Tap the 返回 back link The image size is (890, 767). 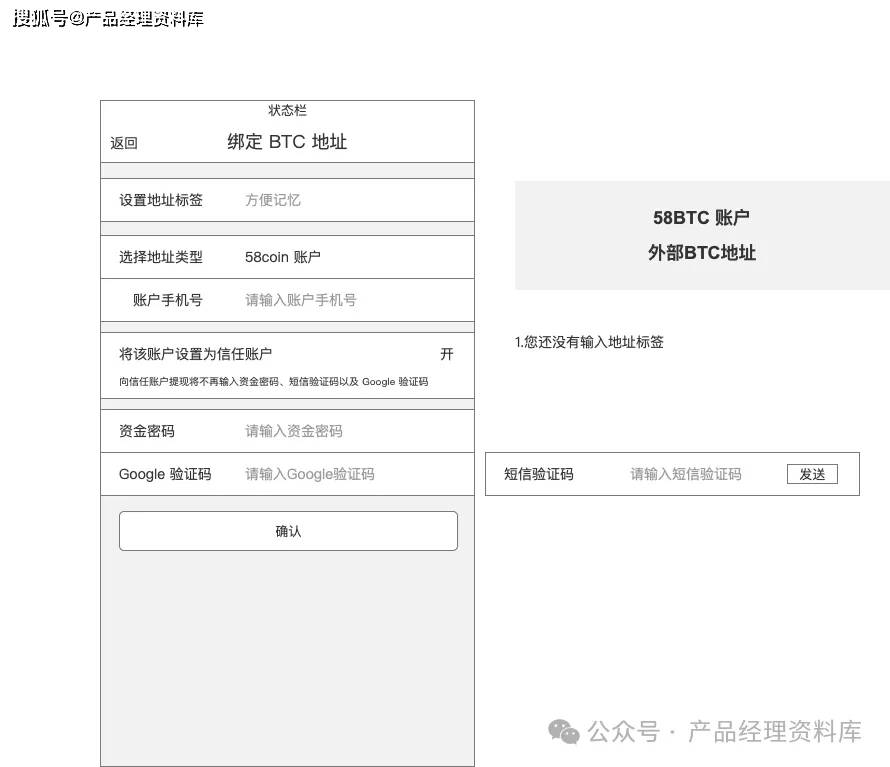coord(123,143)
